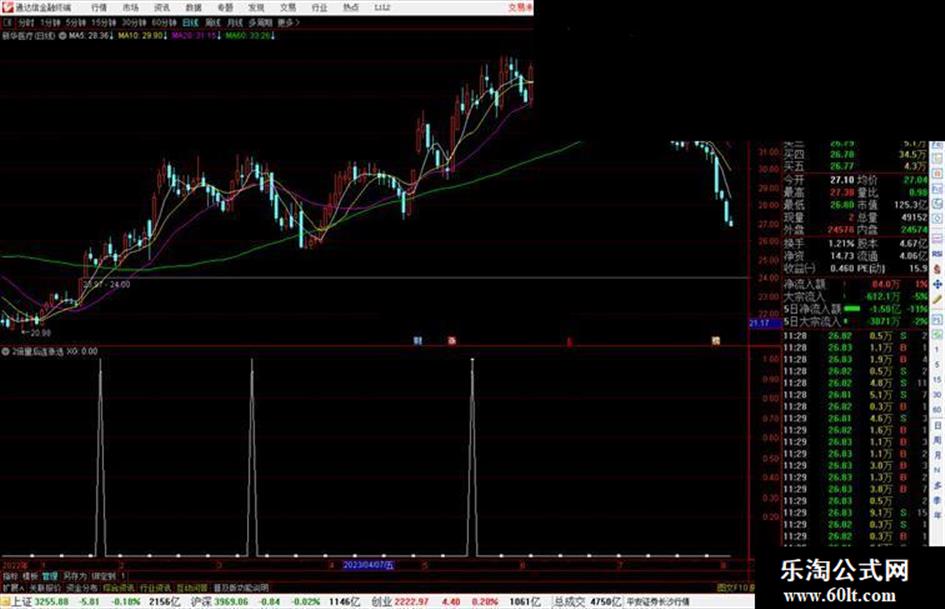The image size is (945, 609).
Task: Open the 互动问答 tab
Action: click(x=192, y=587)
